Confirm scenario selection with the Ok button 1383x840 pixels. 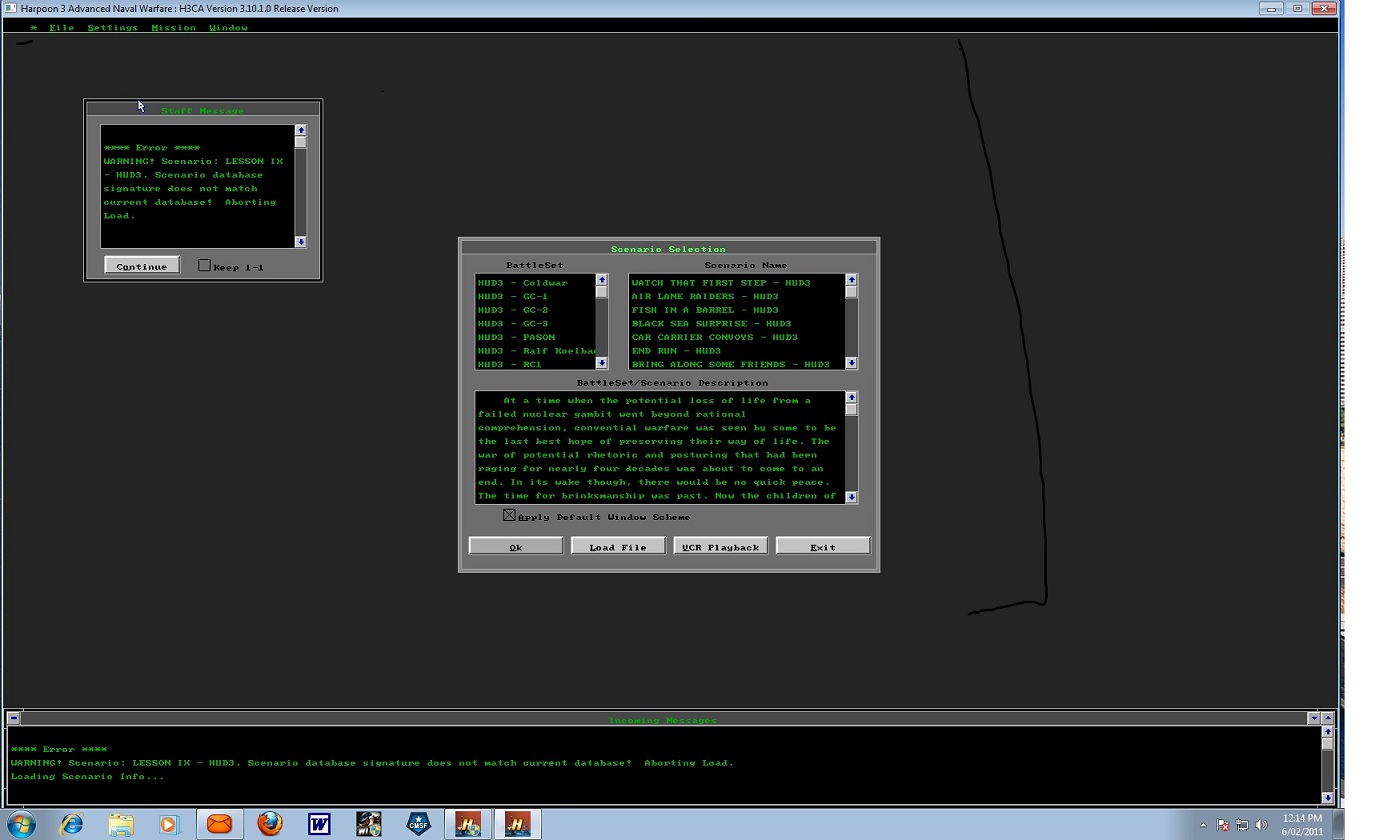point(516,547)
